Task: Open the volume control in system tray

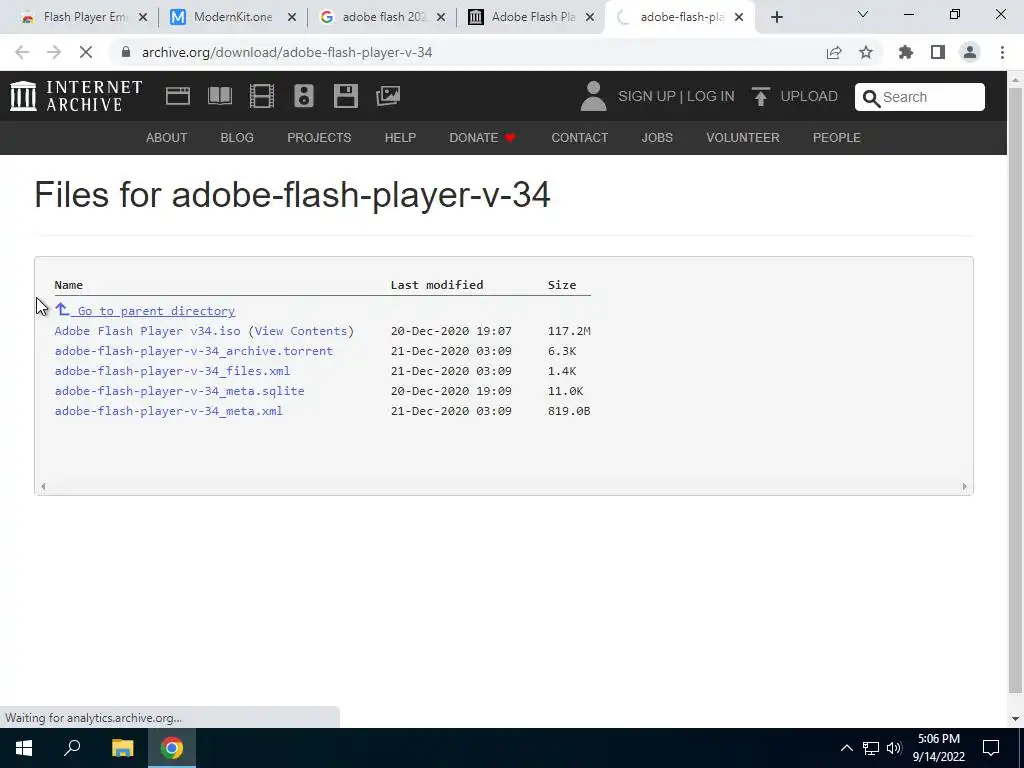Action: [894, 748]
